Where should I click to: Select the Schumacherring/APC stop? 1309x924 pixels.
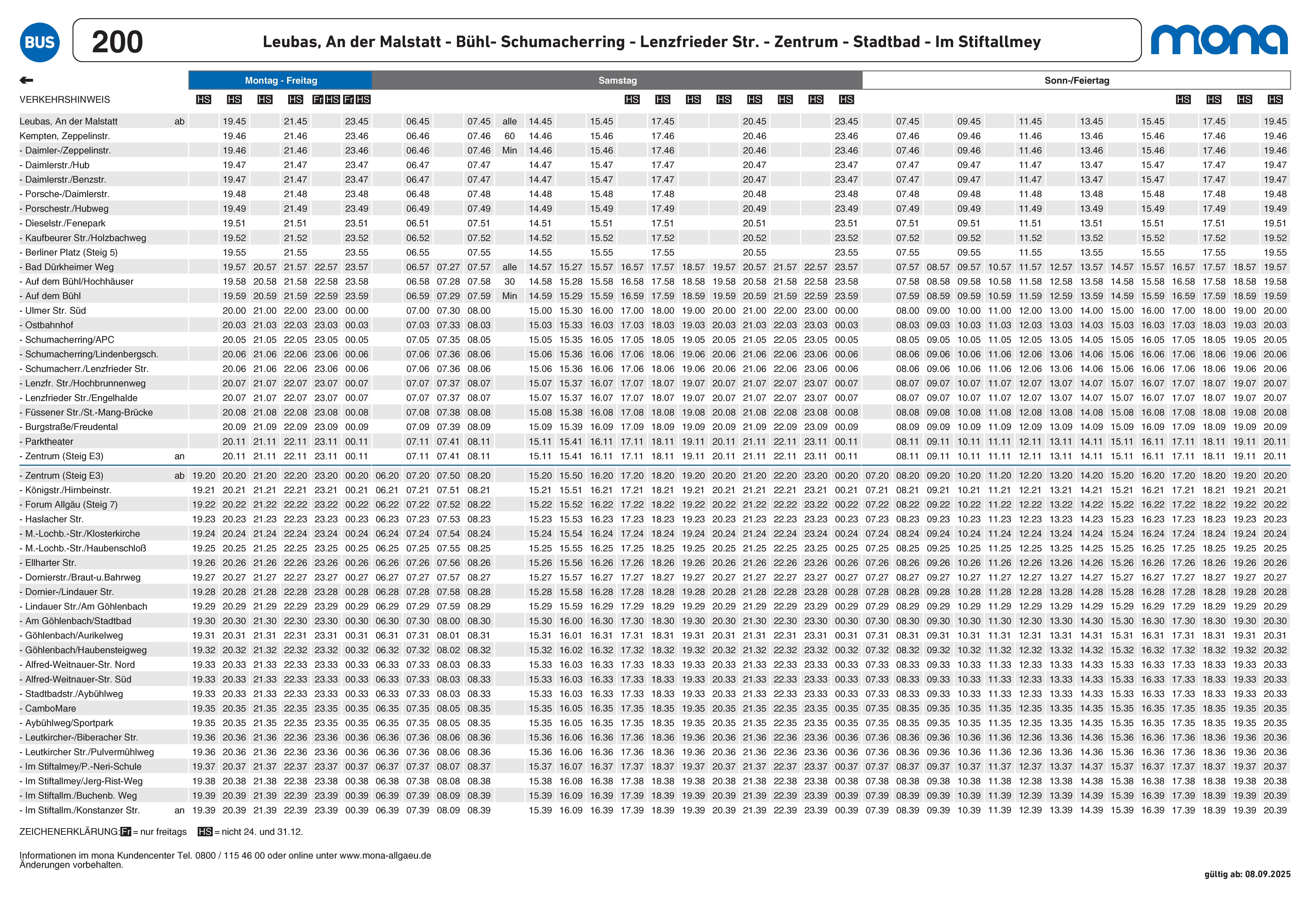click(x=67, y=340)
